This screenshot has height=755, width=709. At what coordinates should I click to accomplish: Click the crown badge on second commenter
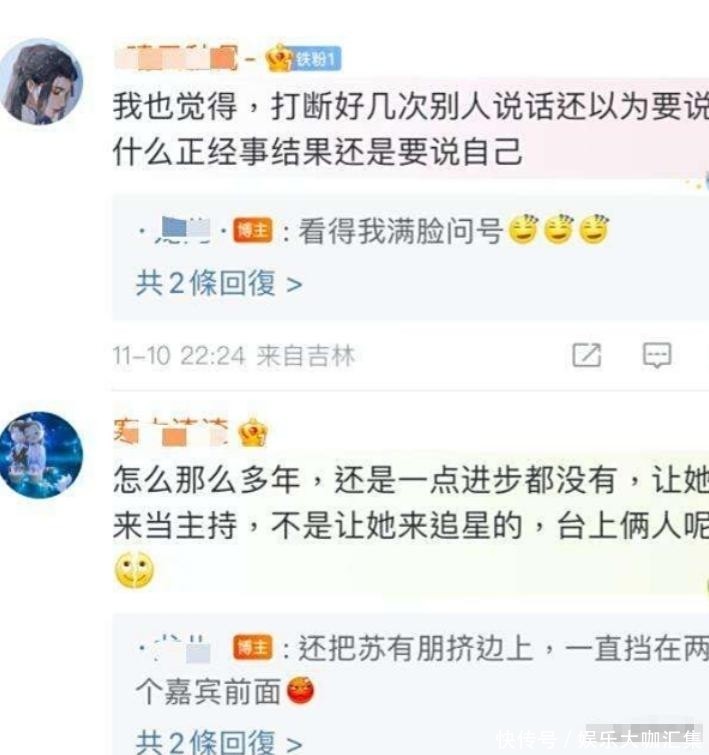(x=252, y=432)
